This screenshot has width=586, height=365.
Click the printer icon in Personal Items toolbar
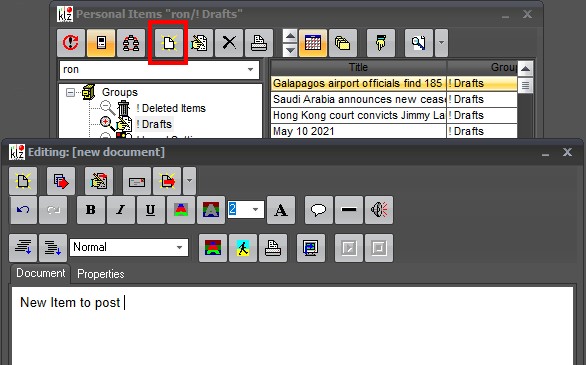(259, 43)
